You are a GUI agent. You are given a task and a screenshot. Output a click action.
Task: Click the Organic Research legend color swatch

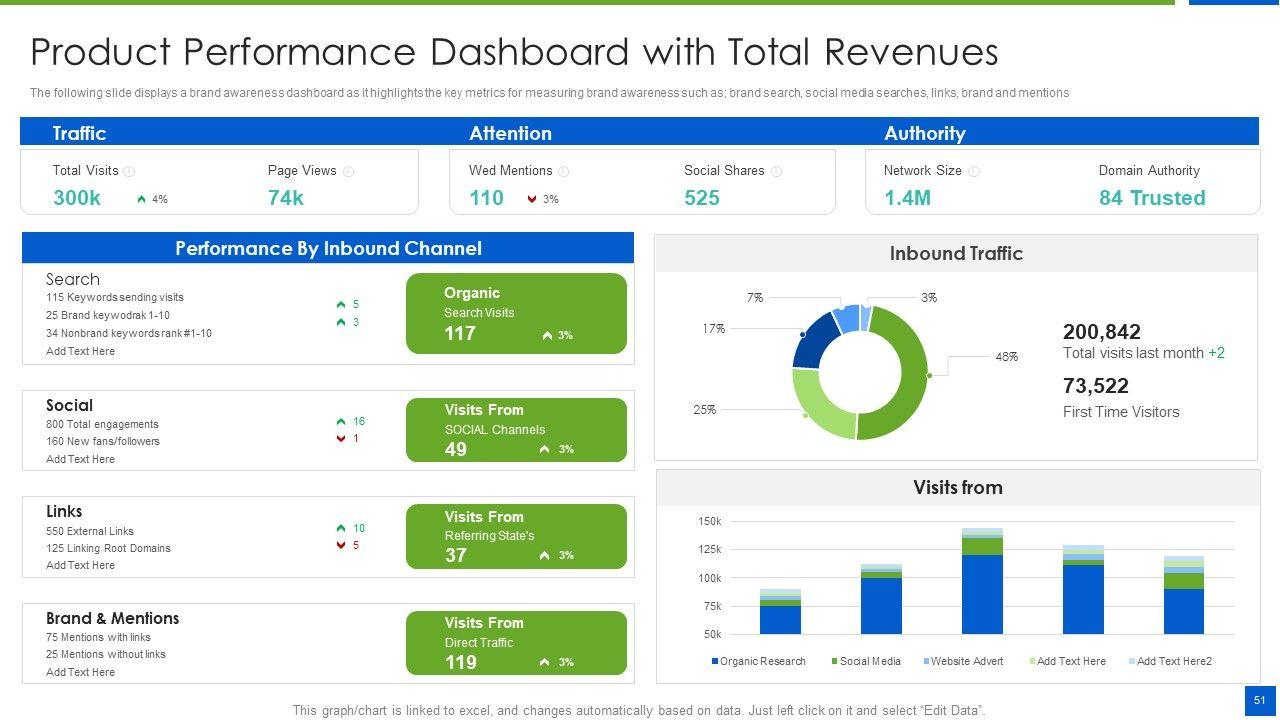pyautogui.click(x=715, y=661)
